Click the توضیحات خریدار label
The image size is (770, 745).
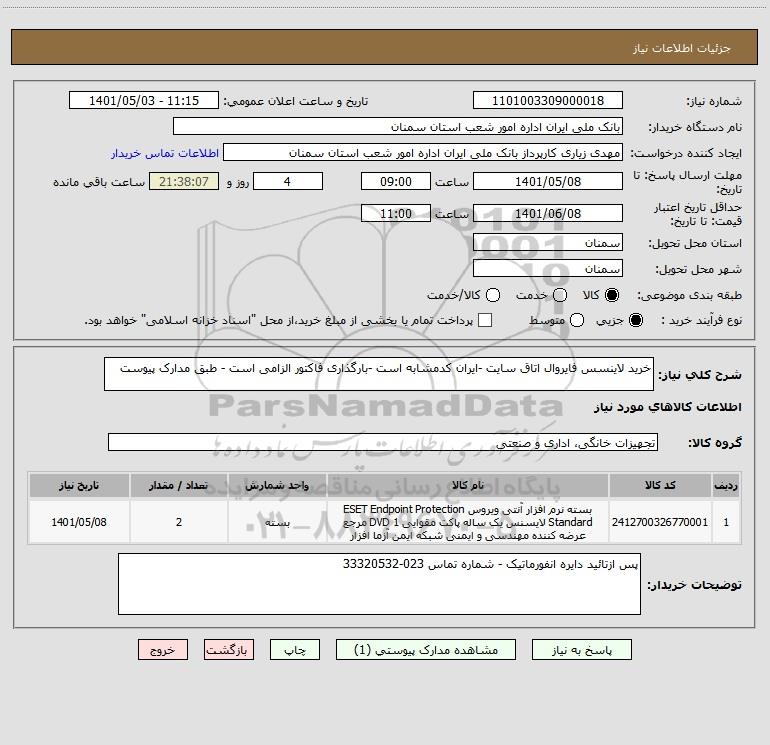(x=694, y=584)
